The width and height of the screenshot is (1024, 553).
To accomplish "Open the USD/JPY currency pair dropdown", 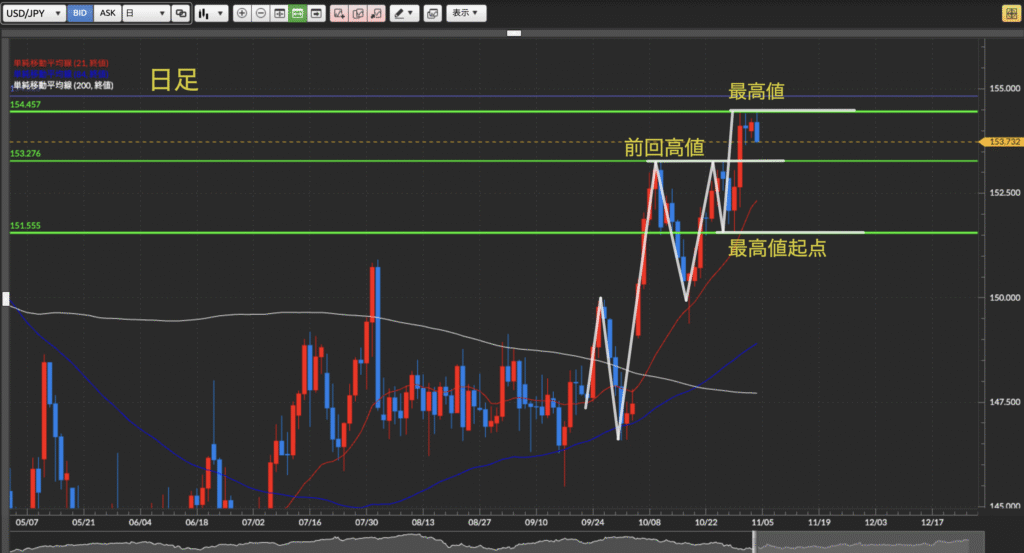I will pyautogui.click(x=35, y=14).
